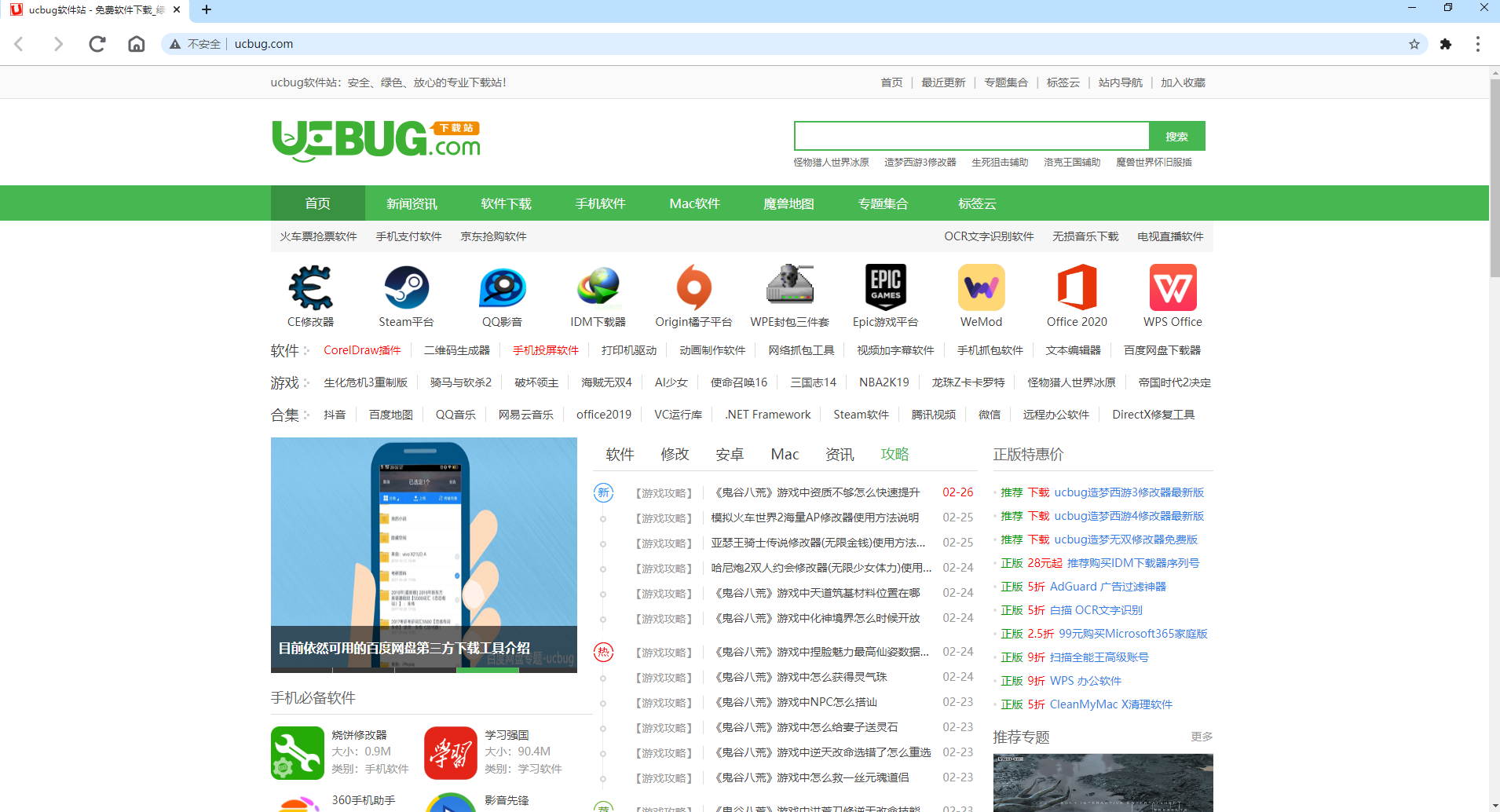Open 新闻资讯 navigation item
The width and height of the screenshot is (1500, 812).
point(412,203)
